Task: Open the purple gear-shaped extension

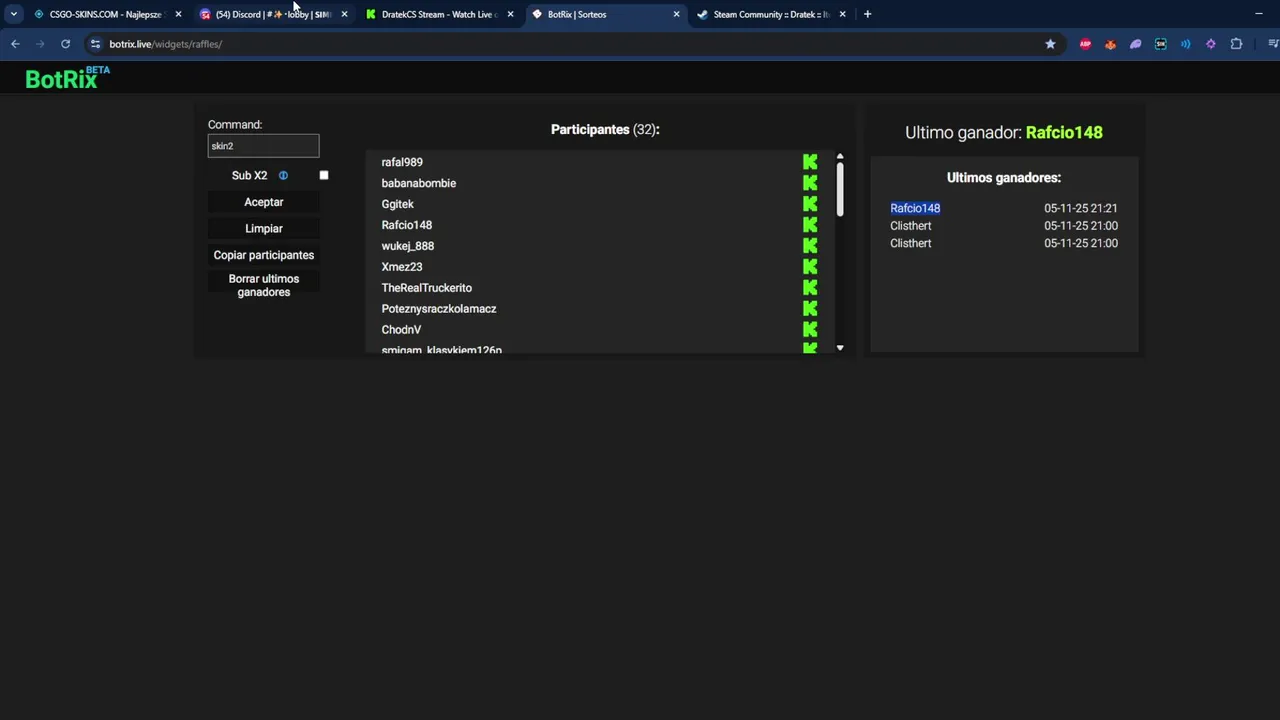Action: coord(1210,44)
